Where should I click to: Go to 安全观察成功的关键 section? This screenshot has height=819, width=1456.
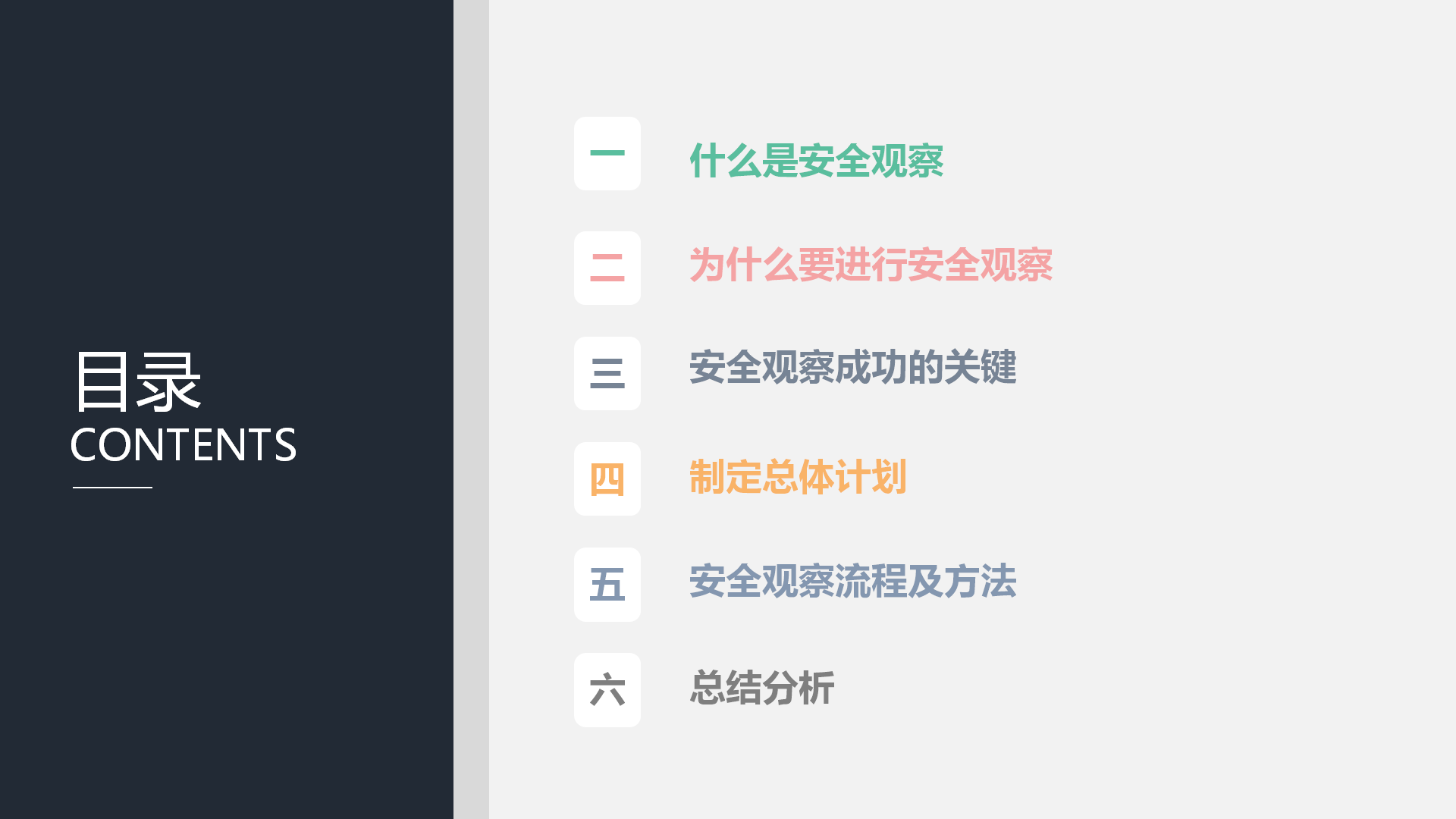click(x=853, y=368)
